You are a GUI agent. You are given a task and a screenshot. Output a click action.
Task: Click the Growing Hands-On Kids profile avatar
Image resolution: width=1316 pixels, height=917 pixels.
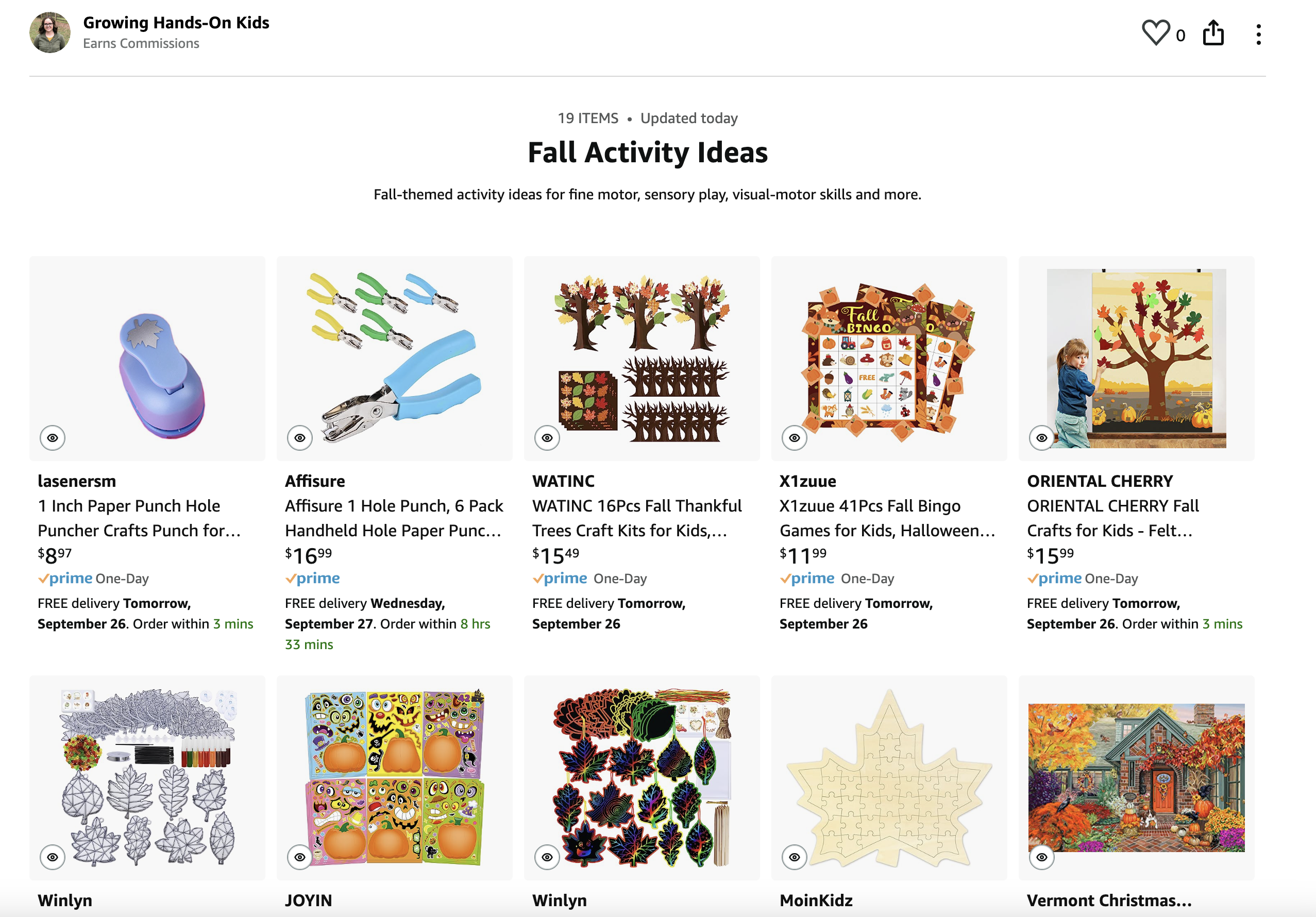coord(50,32)
